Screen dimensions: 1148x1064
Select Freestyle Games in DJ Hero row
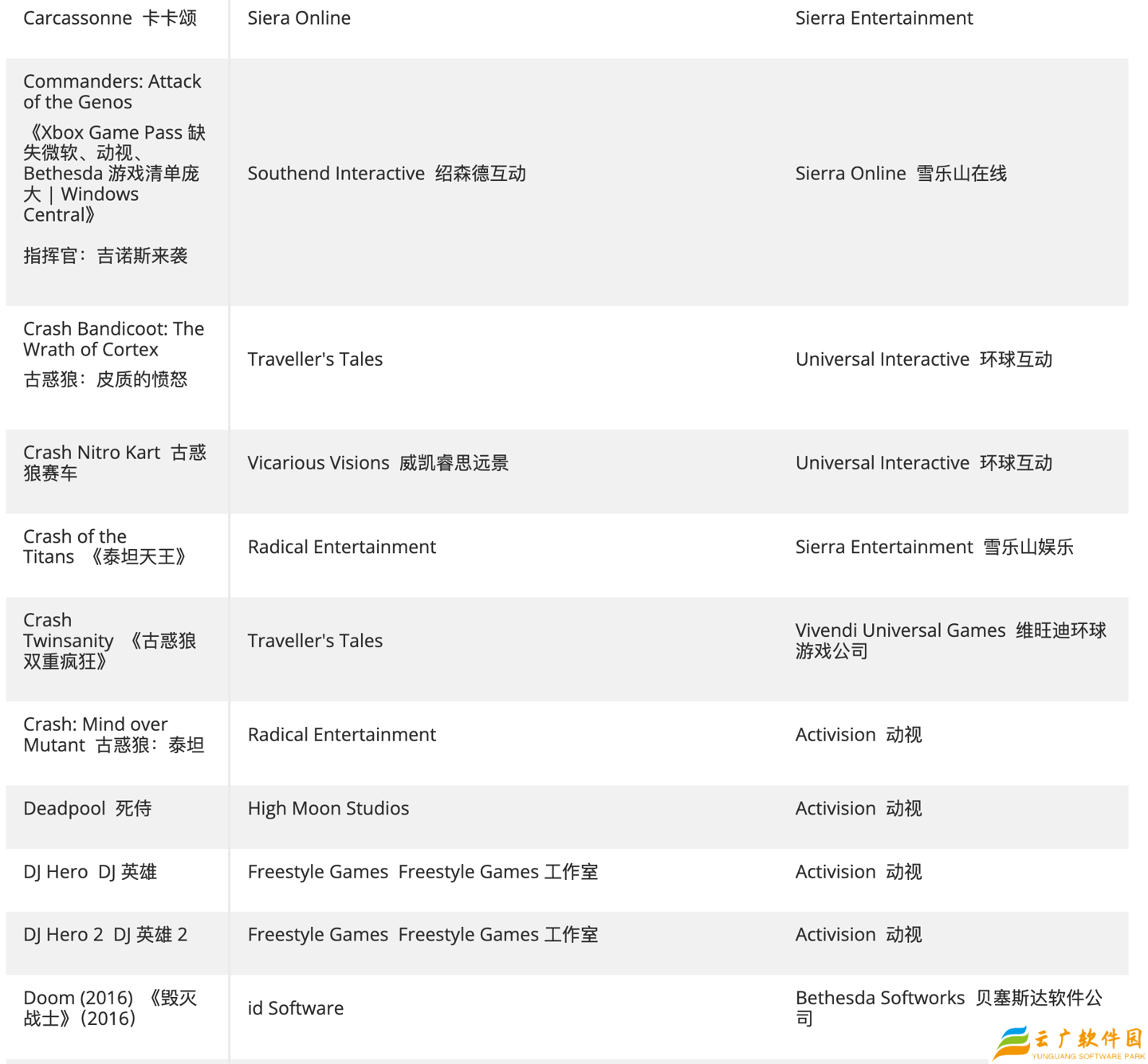423,872
